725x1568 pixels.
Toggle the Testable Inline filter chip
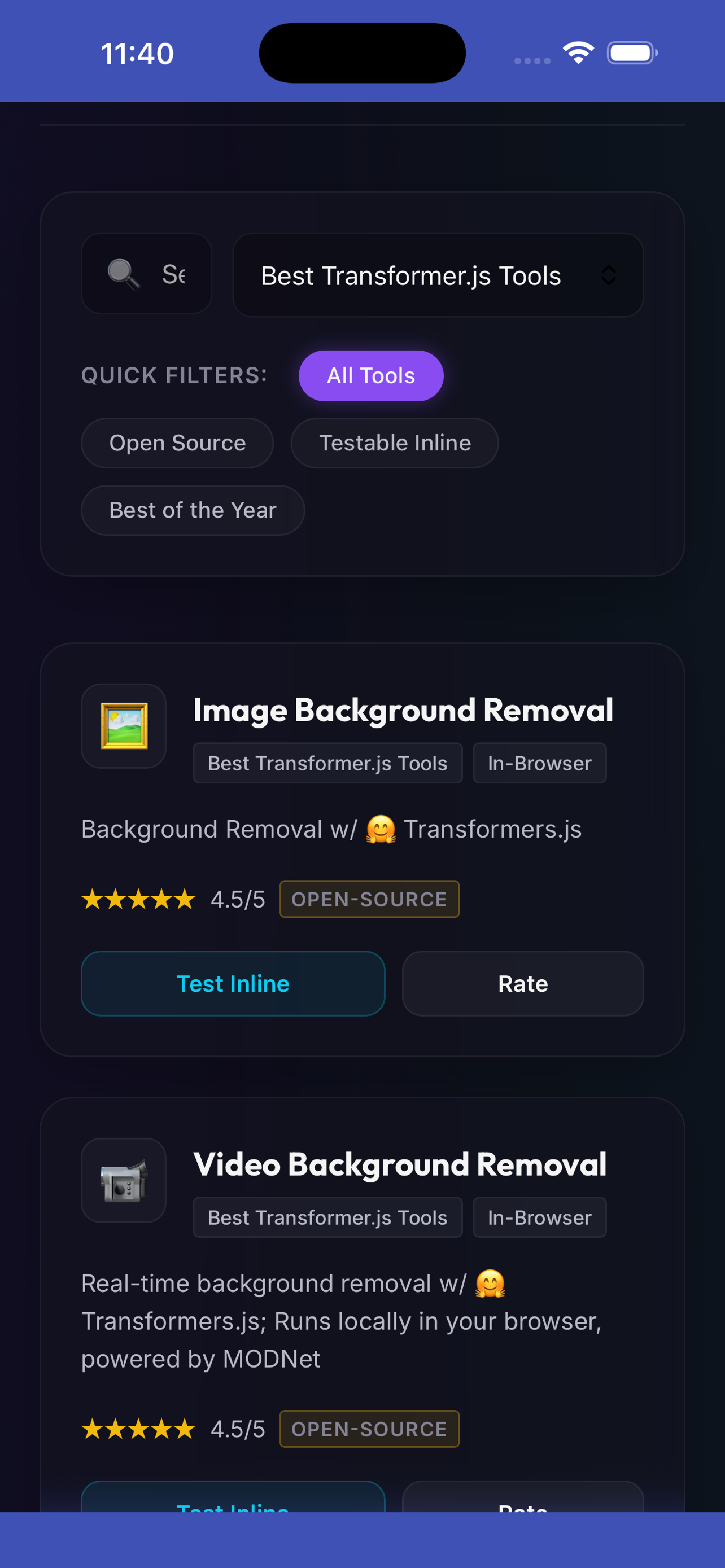[395, 443]
